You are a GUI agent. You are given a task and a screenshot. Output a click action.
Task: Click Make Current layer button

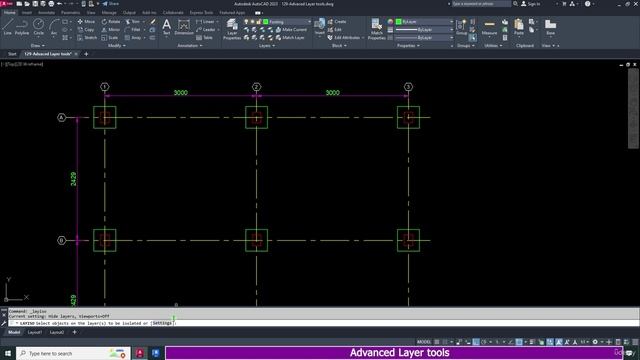291,30
